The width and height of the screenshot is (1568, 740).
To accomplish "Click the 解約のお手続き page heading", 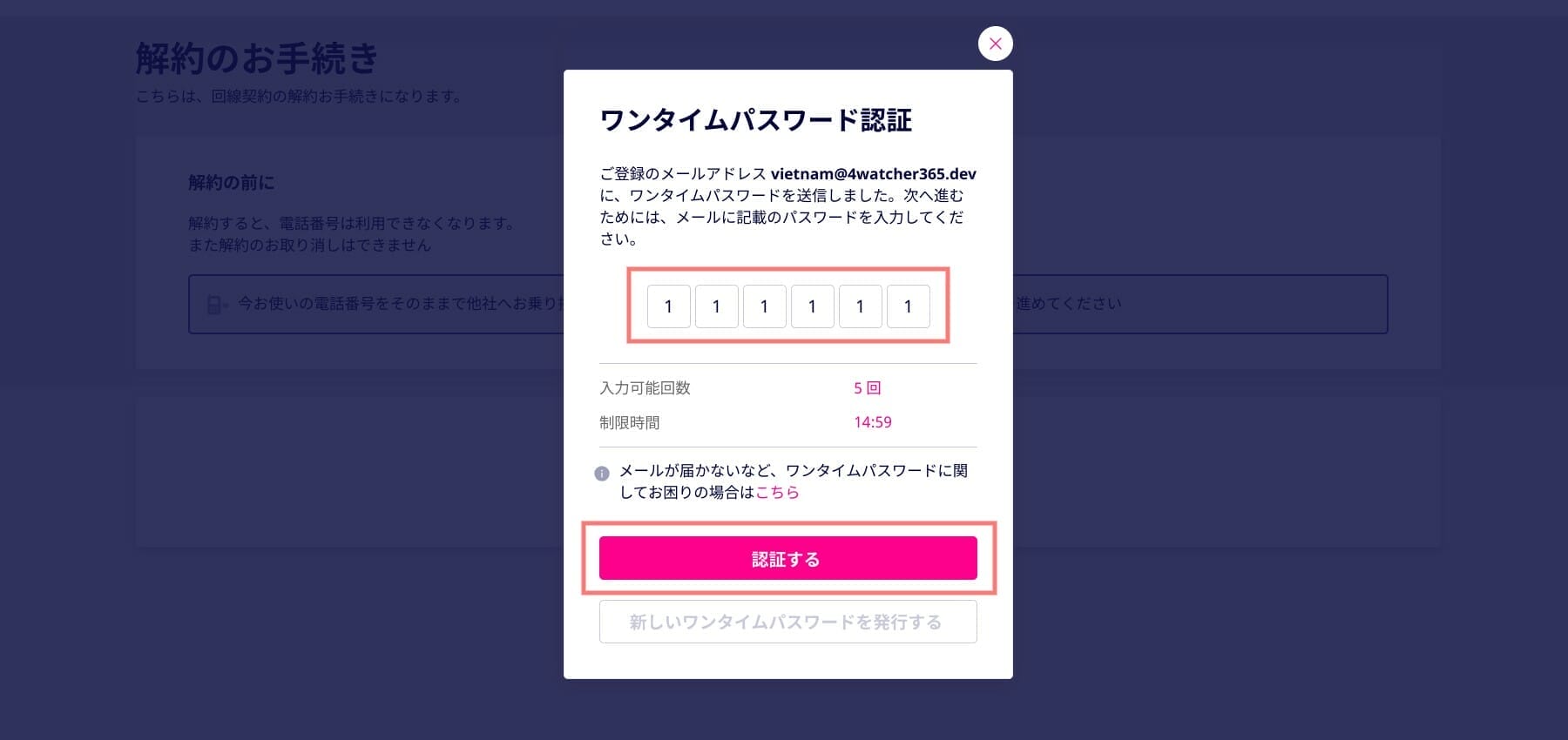I will click(x=257, y=58).
